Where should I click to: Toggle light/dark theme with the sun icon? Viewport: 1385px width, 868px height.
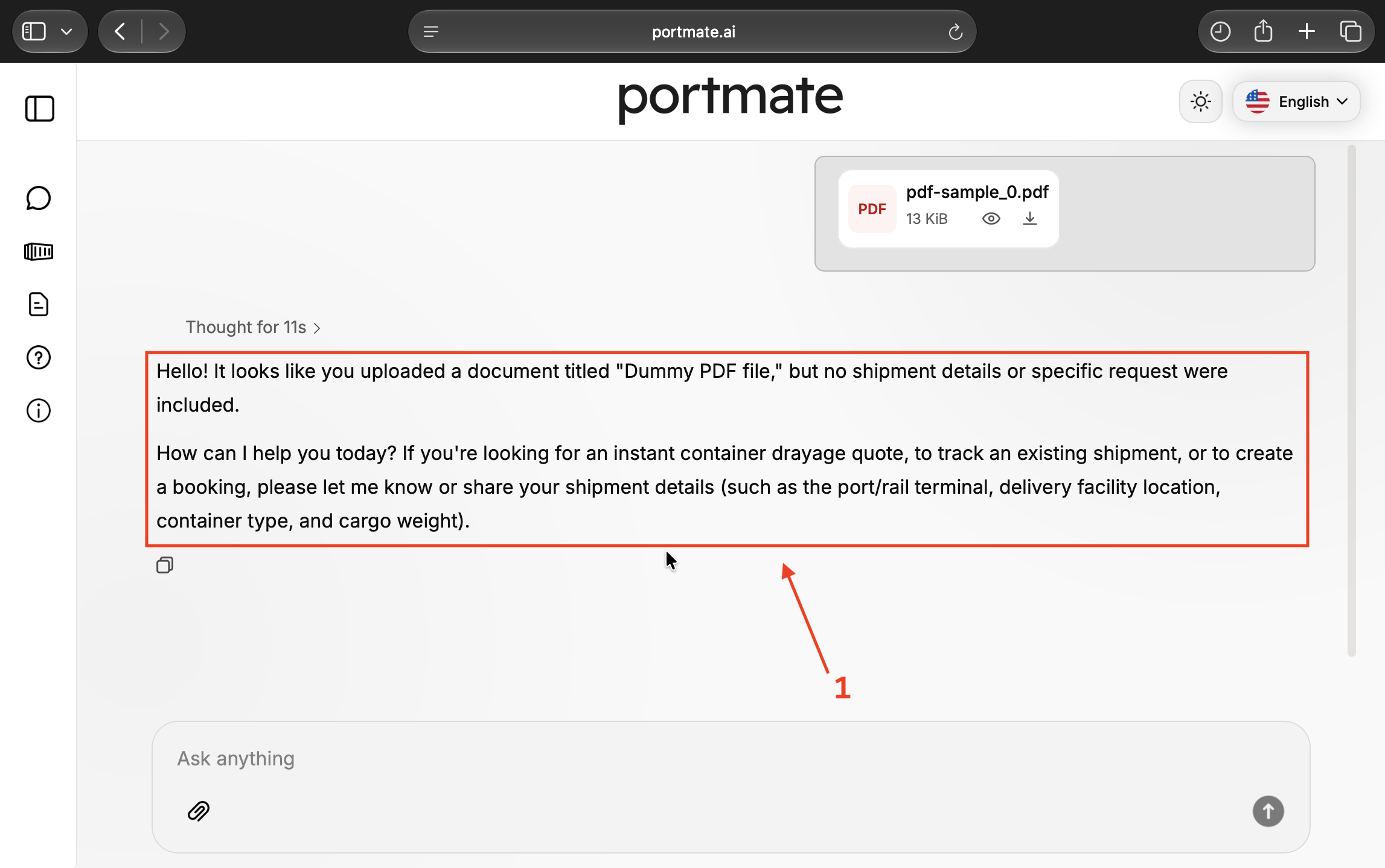pos(1201,101)
